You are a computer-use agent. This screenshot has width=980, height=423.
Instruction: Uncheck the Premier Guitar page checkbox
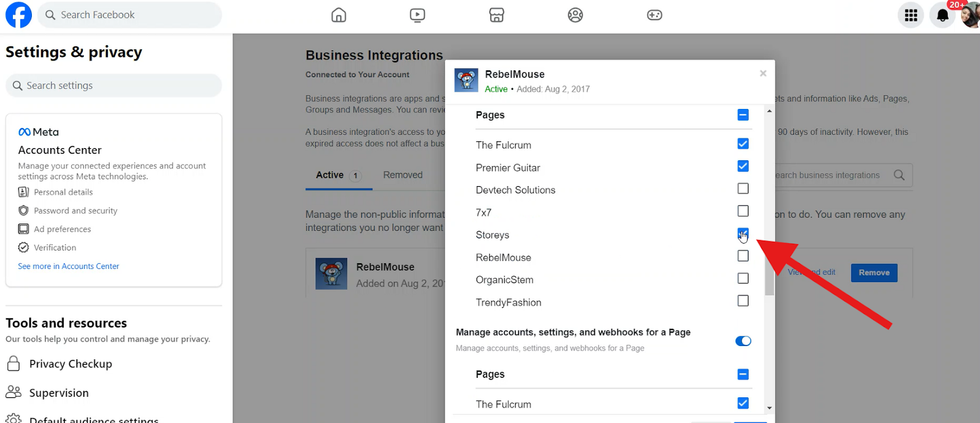pos(743,166)
